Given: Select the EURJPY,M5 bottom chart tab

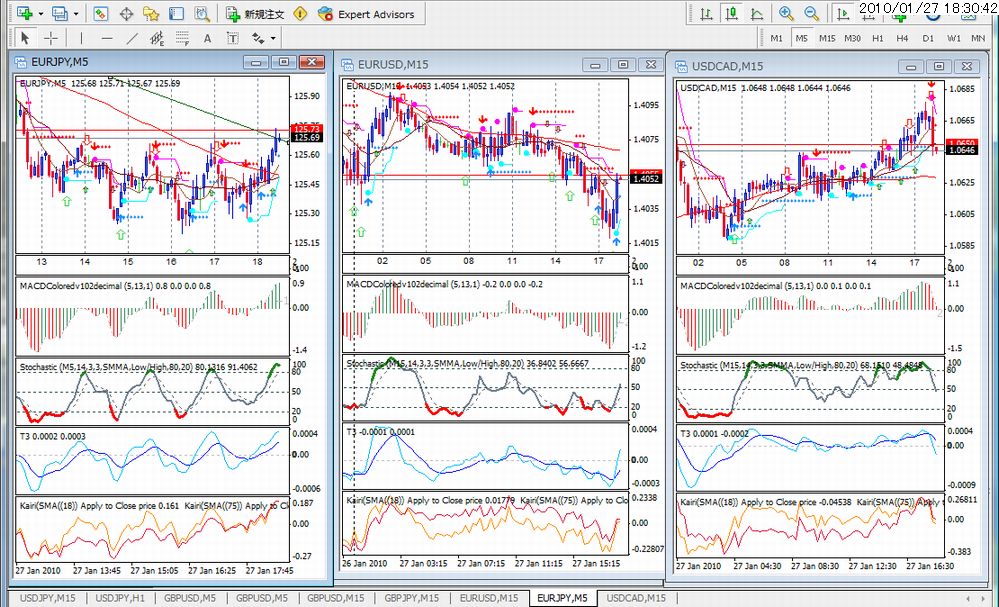Looking at the screenshot, I should pos(562,598).
